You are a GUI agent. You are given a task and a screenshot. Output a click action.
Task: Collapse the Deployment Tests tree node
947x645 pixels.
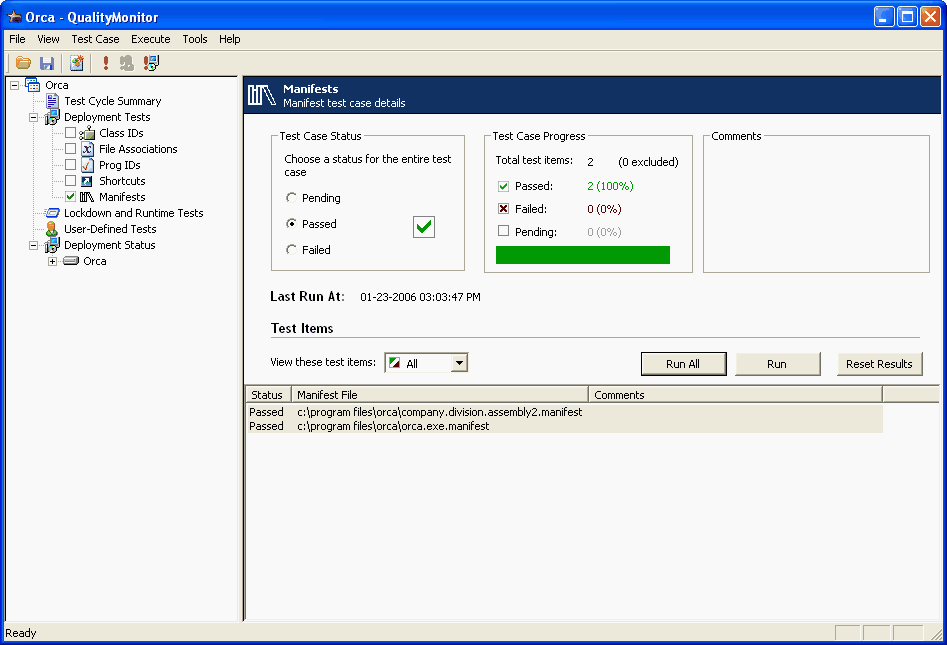point(33,117)
